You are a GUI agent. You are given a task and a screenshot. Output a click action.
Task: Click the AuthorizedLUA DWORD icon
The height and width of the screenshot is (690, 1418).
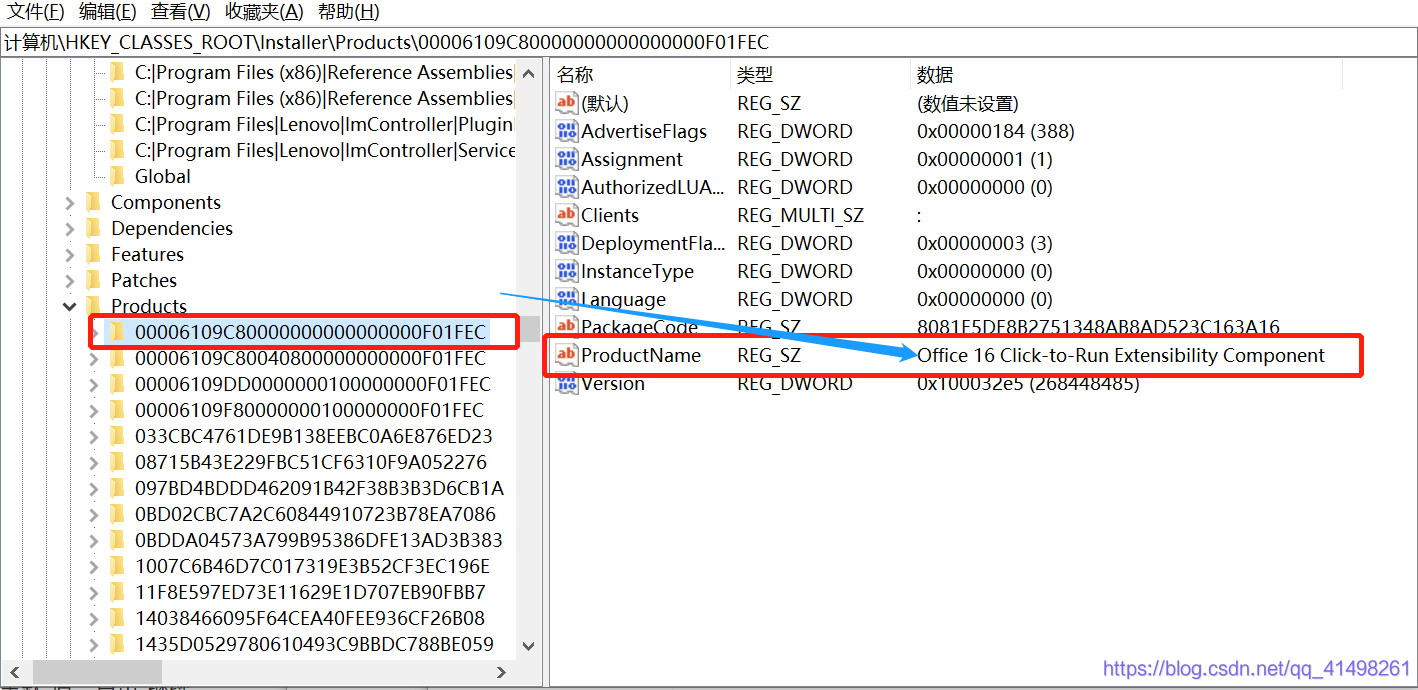coord(567,187)
